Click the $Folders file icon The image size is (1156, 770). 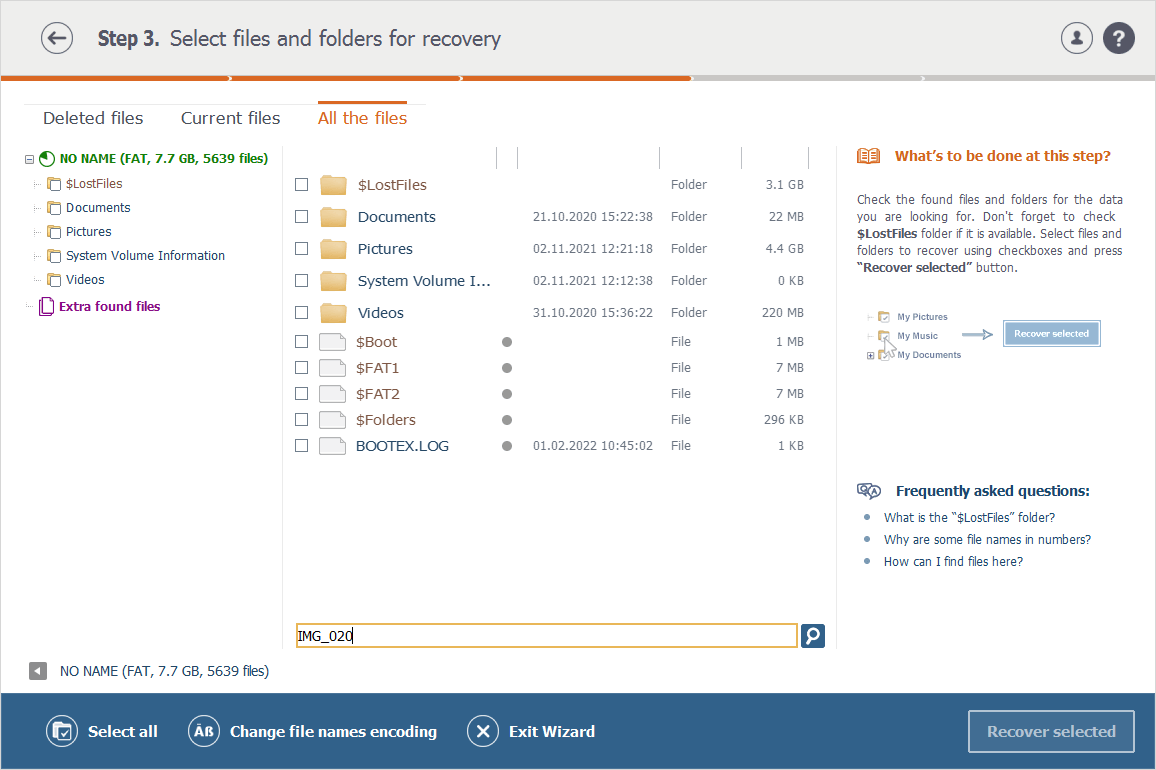pyautogui.click(x=332, y=420)
